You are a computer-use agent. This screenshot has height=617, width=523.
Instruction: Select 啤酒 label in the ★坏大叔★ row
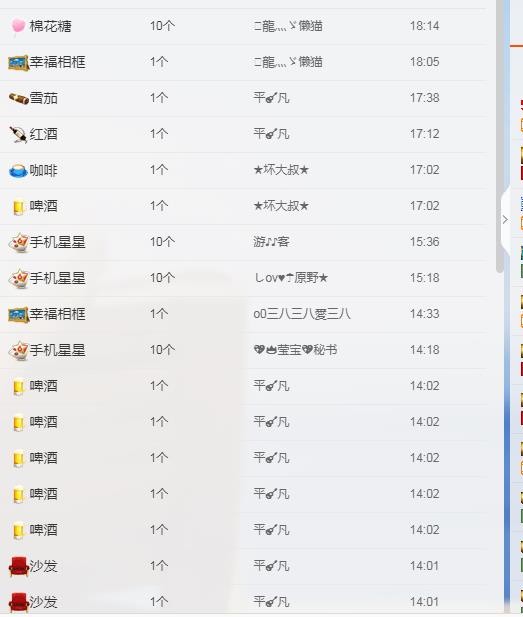click(44, 207)
